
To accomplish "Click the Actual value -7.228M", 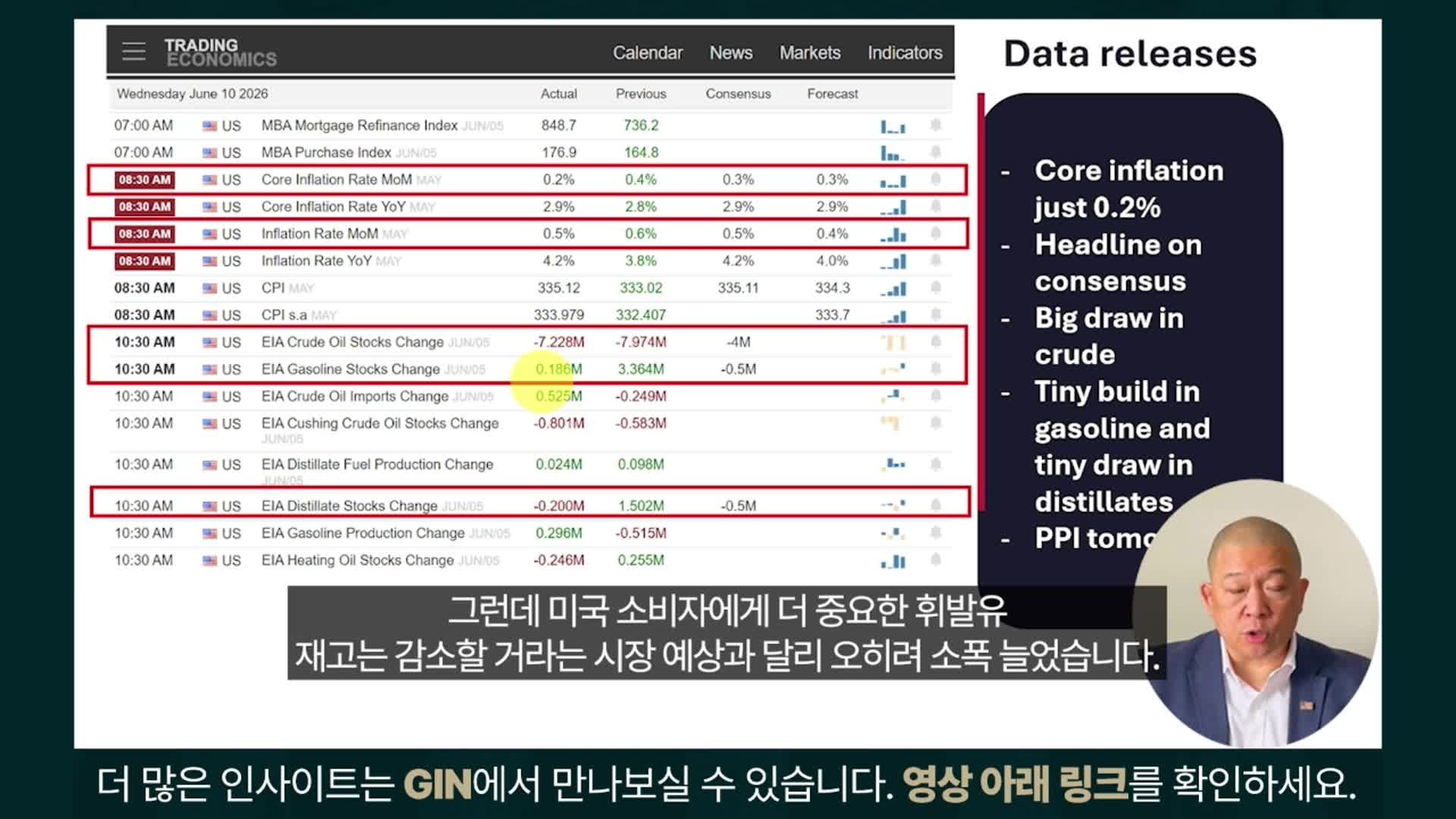I will coord(559,342).
